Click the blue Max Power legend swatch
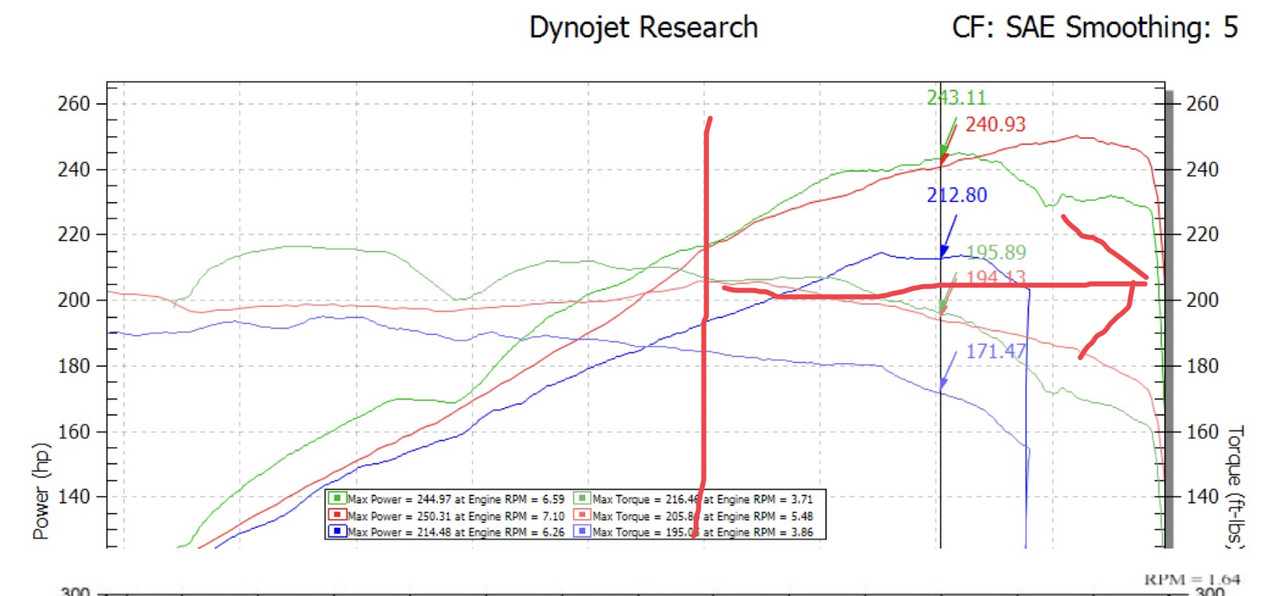This screenshot has height=596, width=1280. tap(339, 532)
